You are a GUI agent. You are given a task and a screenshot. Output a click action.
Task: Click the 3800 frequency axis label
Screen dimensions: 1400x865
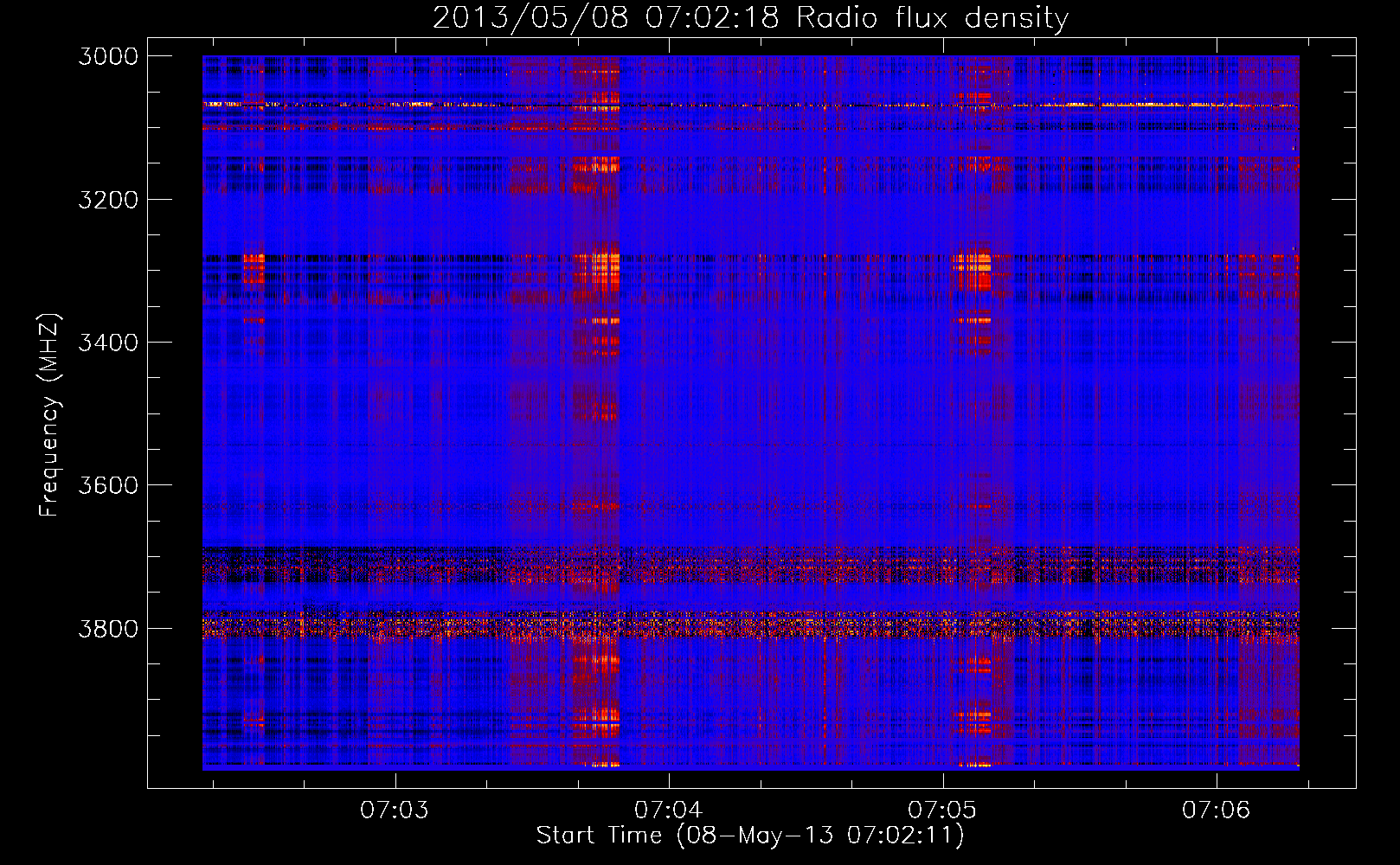108,628
